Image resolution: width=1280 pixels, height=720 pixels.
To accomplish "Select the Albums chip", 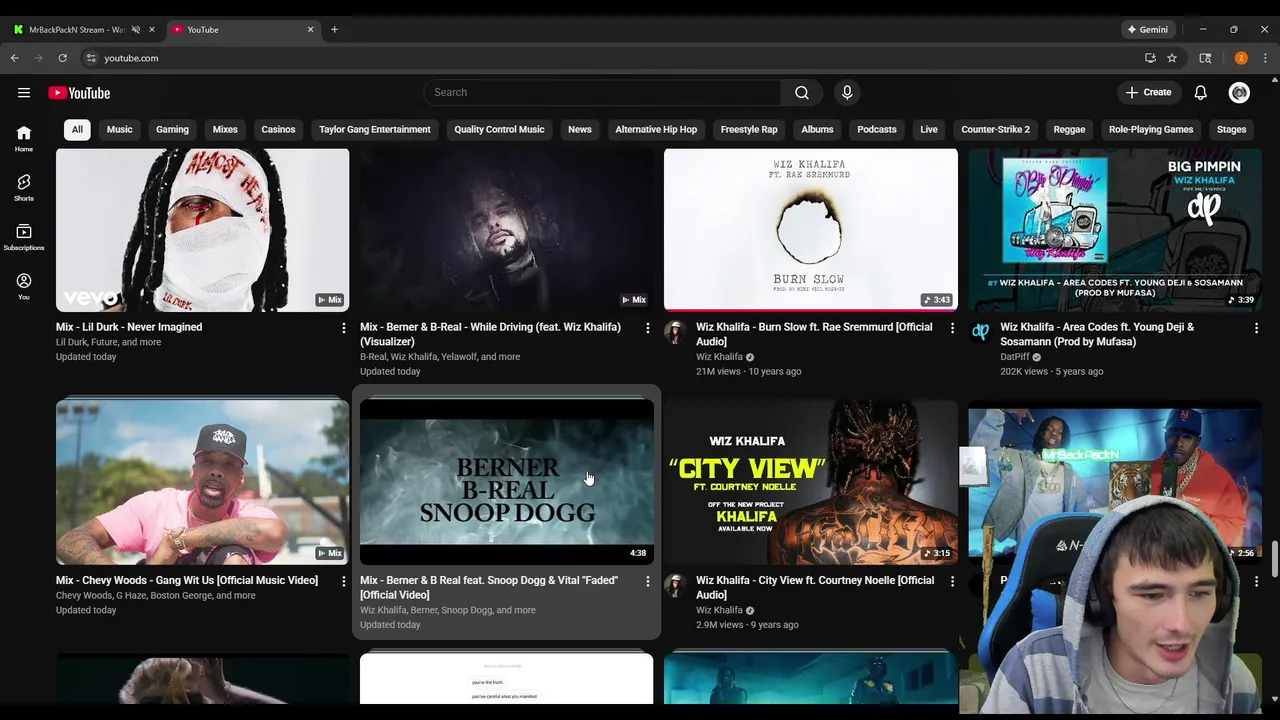I will coord(817,129).
